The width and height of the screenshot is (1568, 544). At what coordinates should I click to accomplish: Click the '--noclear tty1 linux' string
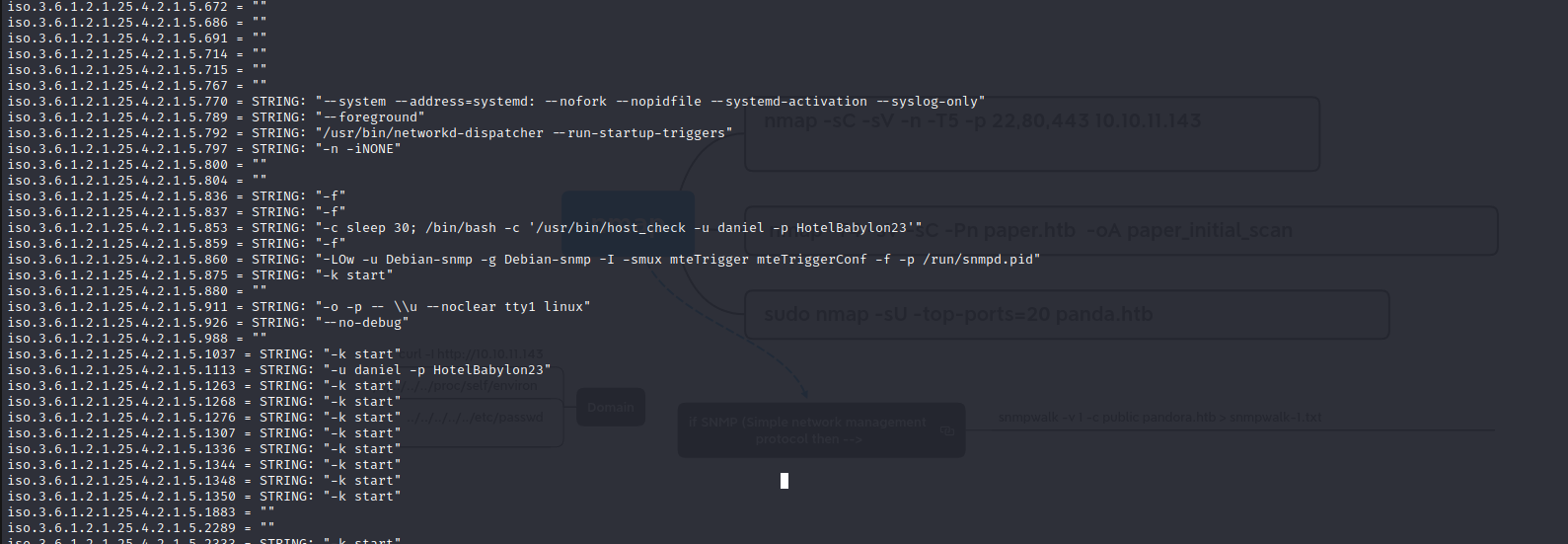click(508, 307)
